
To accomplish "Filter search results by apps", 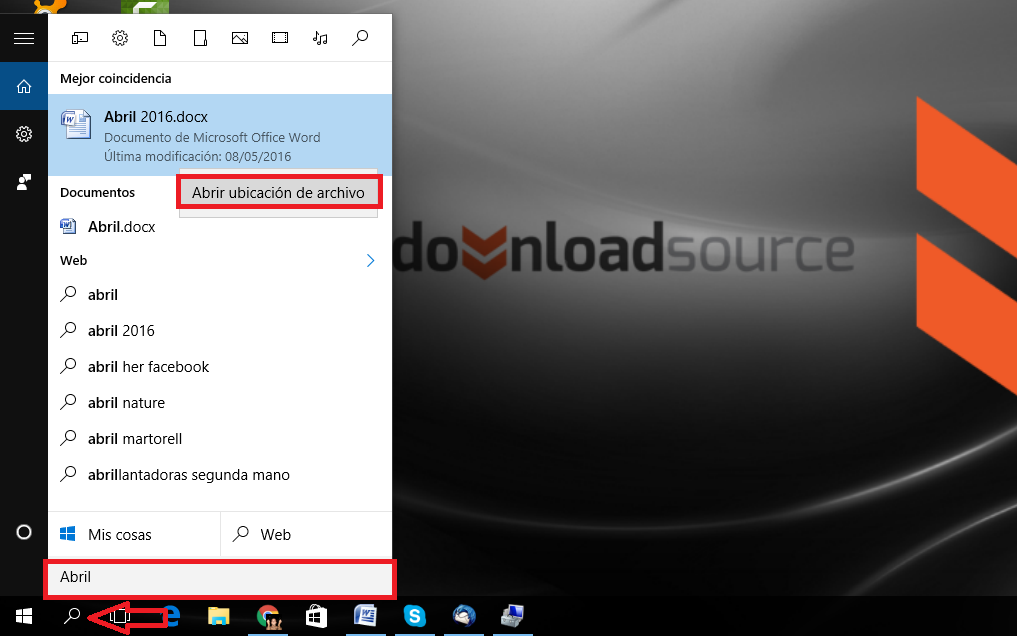I will pyautogui.click(x=80, y=38).
